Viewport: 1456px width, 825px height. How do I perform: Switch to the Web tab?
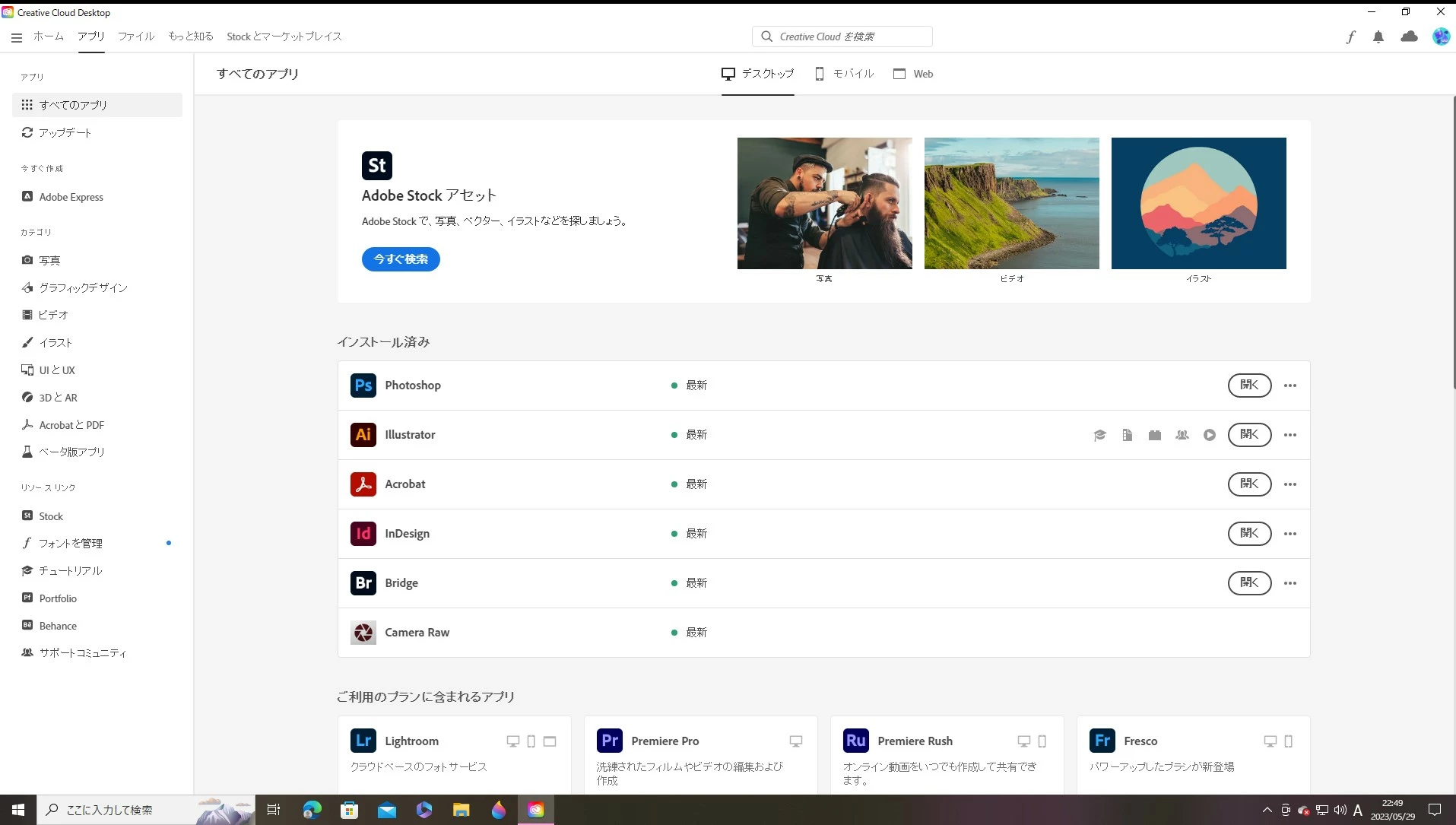pos(913,74)
